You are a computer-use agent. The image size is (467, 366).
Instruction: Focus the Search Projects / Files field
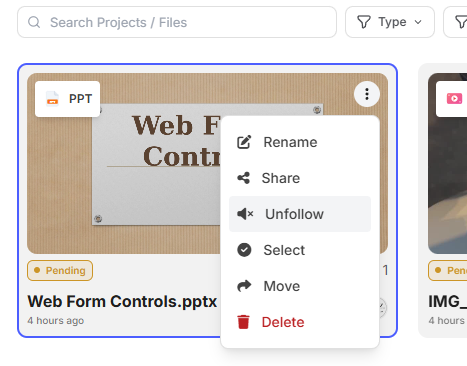click(177, 22)
